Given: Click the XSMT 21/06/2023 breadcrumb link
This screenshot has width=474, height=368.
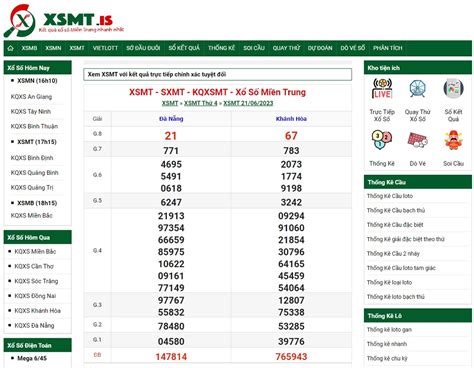Looking at the screenshot, I should tap(248, 103).
